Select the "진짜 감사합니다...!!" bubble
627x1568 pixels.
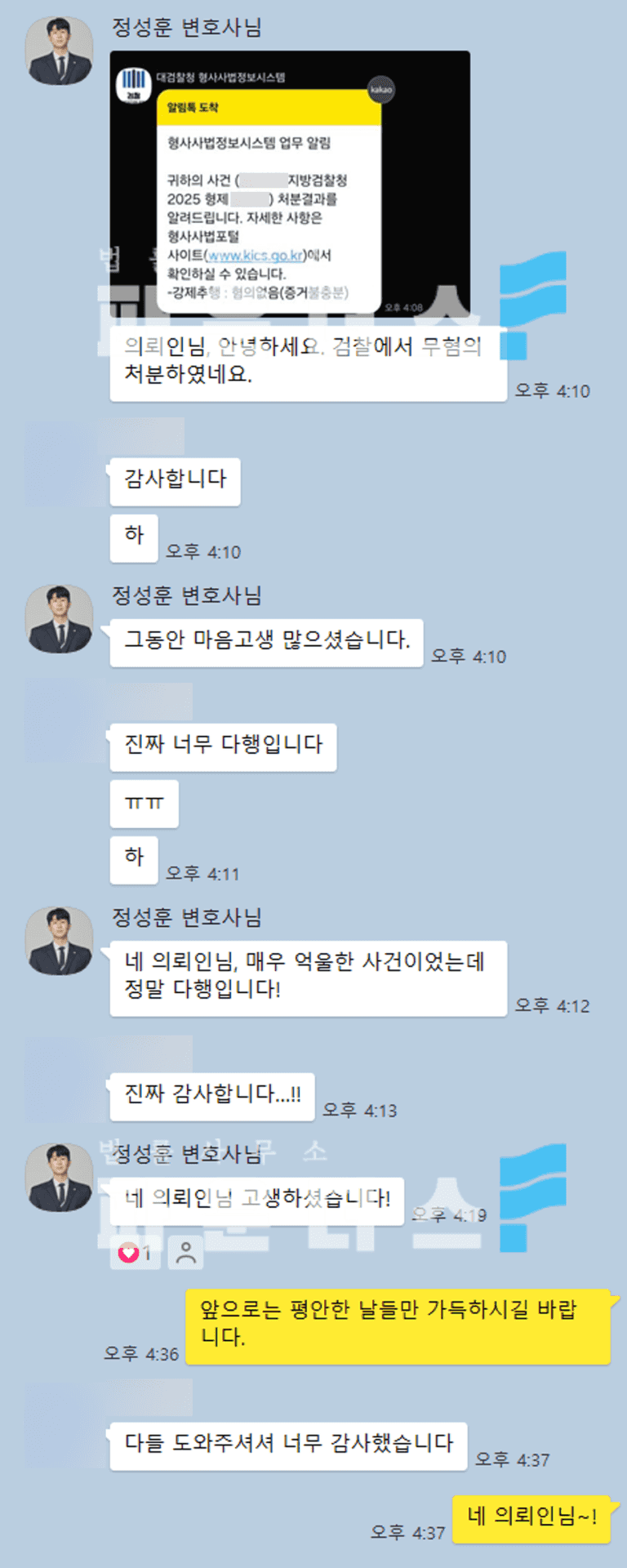tap(212, 1097)
